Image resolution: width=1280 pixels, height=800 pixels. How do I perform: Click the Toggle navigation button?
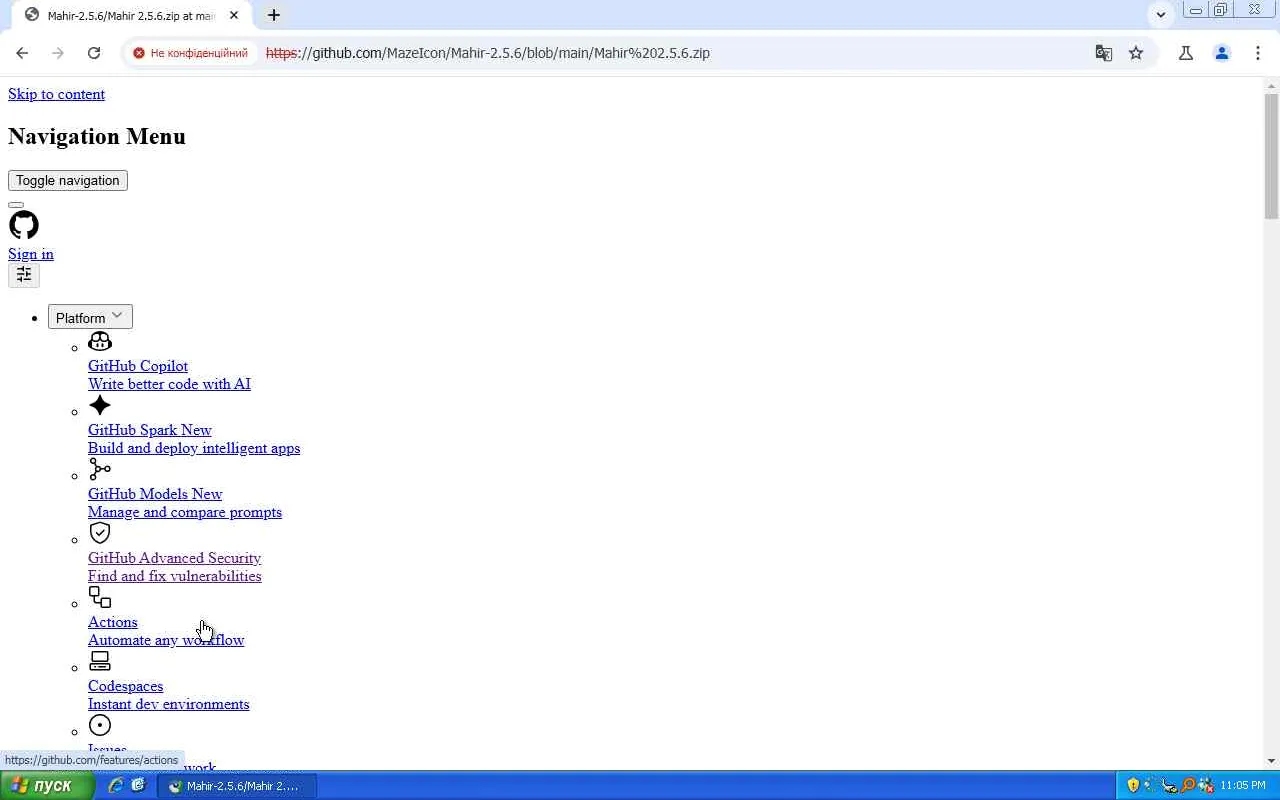(x=68, y=180)
